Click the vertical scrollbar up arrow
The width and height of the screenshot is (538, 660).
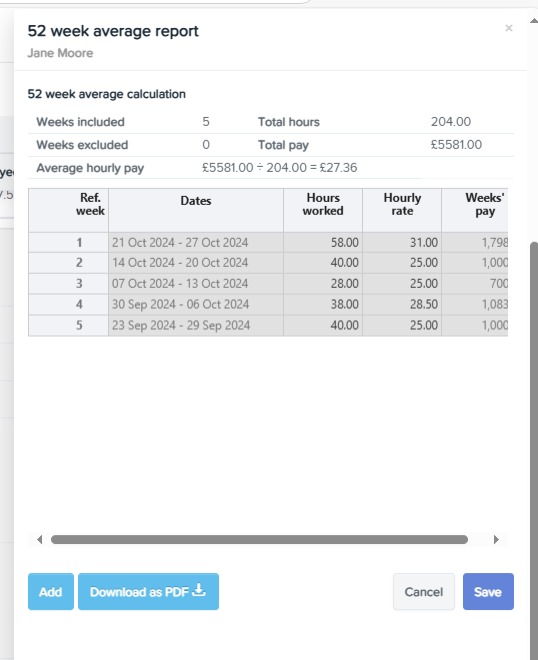[534, 20]
